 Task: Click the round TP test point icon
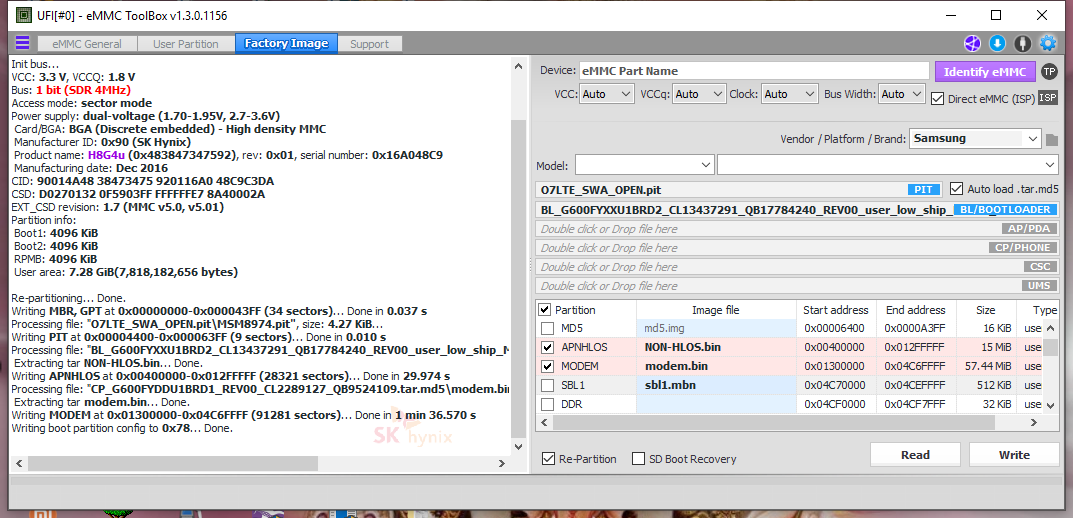[1049, 71]
